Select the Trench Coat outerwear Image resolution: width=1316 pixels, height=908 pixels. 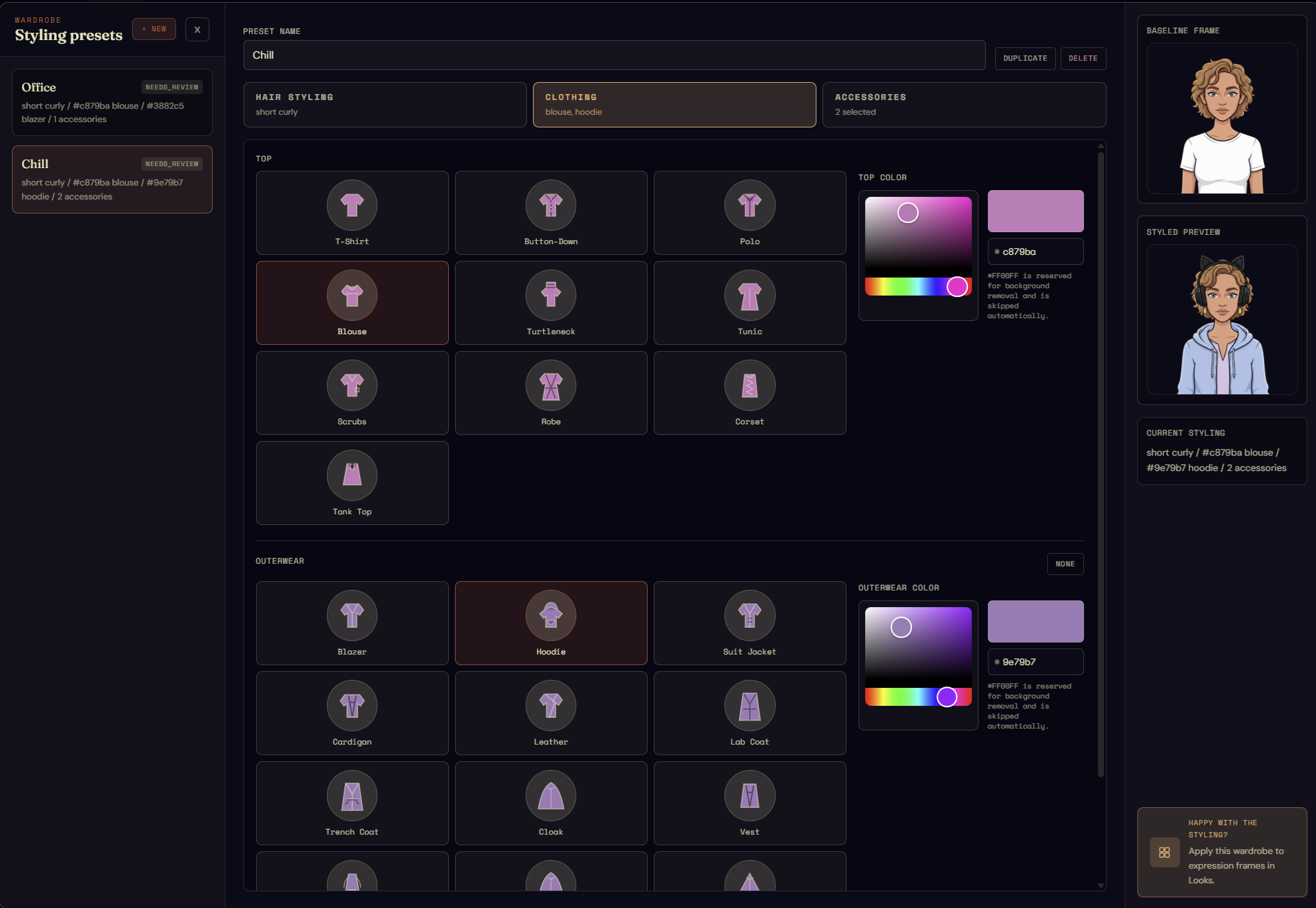pyautogui.click(x=352, y=803)
